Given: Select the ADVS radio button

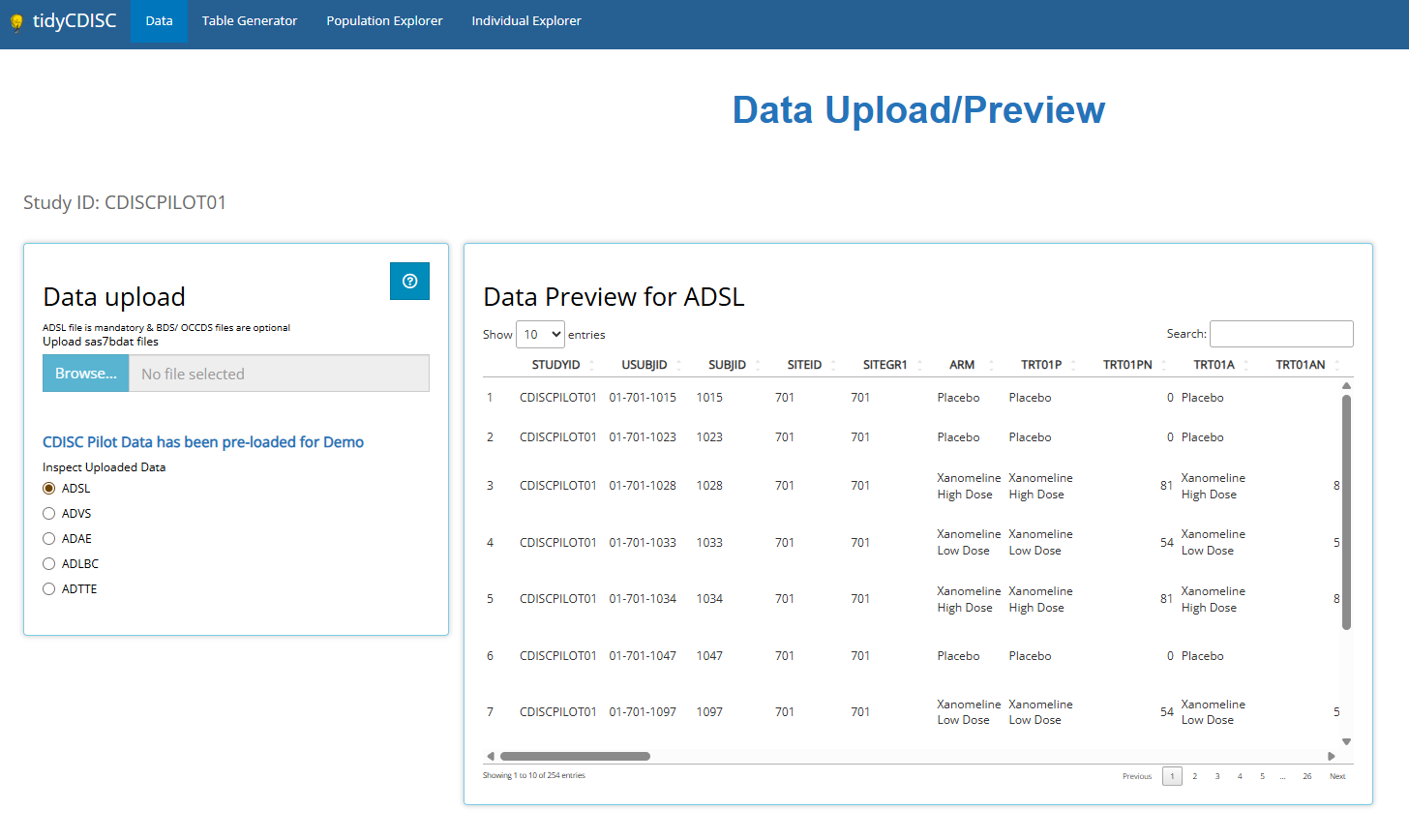Looking at the screenshot, I should click(x=49, y=514).
